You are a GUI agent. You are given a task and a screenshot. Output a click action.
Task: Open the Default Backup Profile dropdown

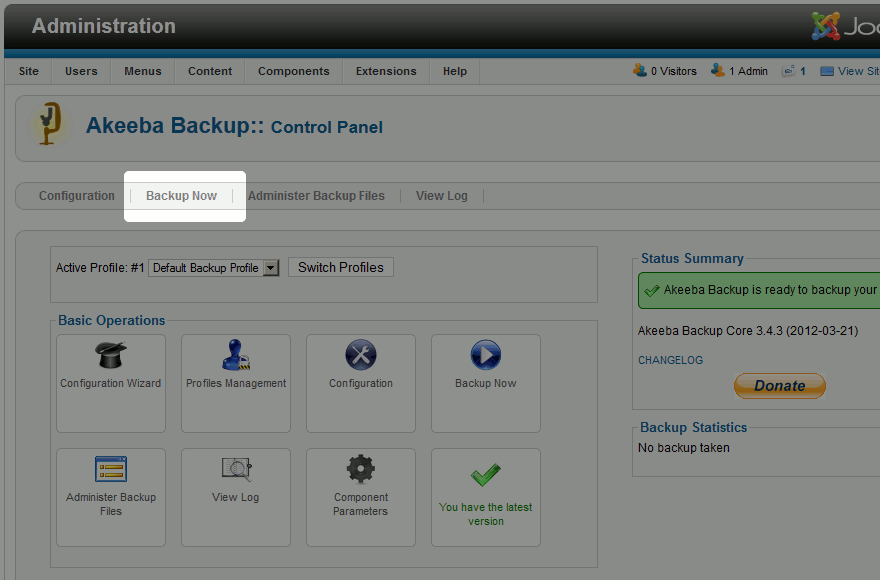(213, 268)
